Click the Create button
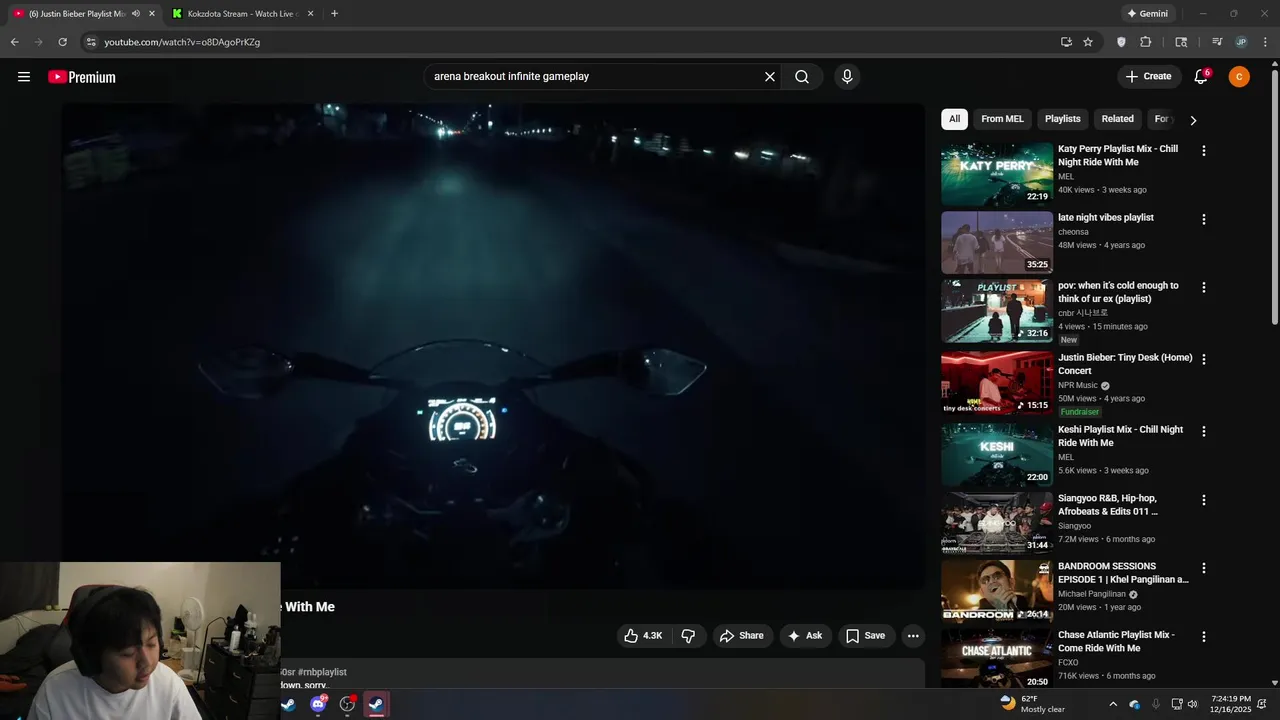Image resolution: width=1280 pixels, height=720 pixels. (1148, 77)
